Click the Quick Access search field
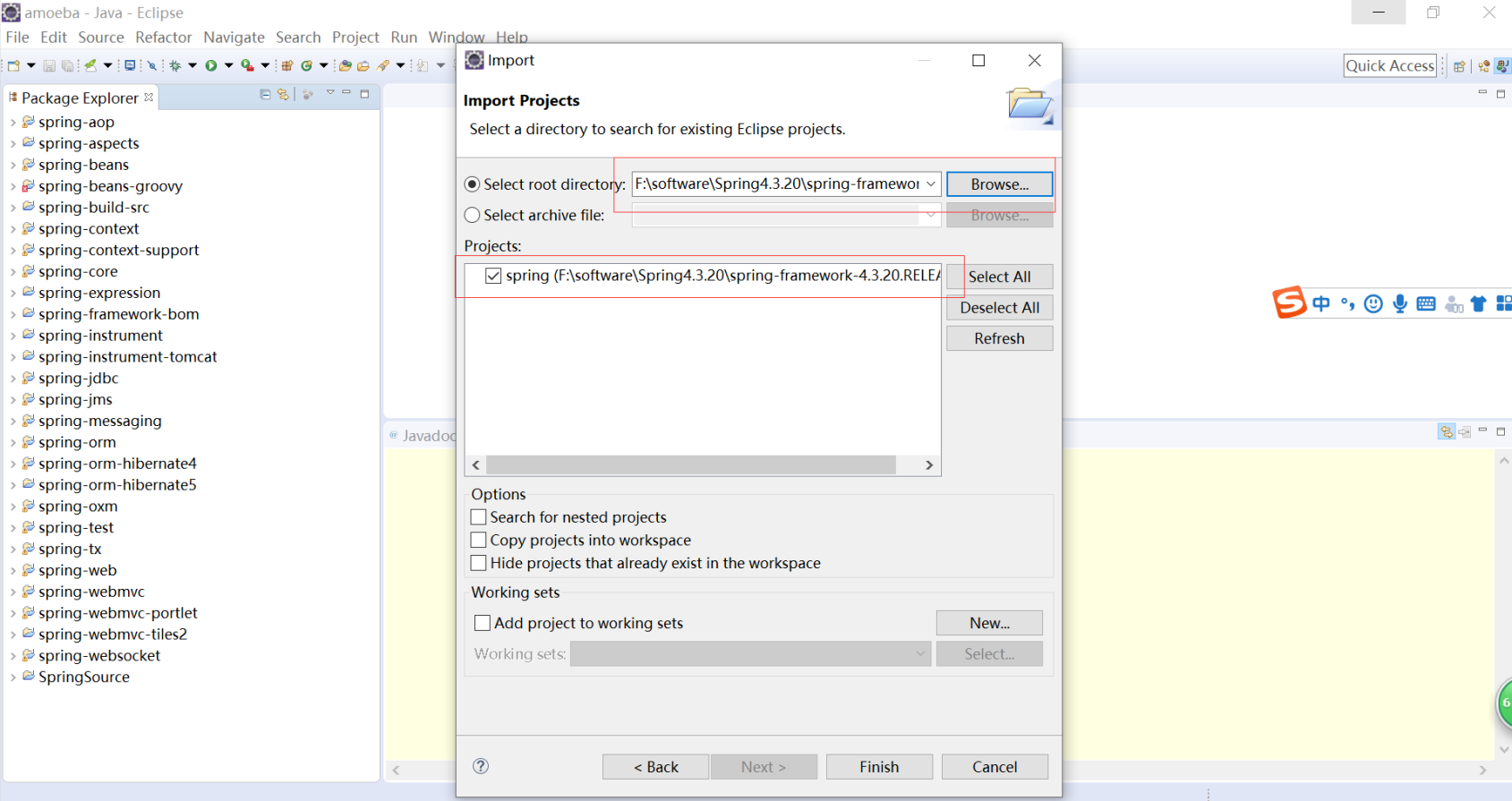This screenshot has width=1512, height=801. [x=1390, y=65]
